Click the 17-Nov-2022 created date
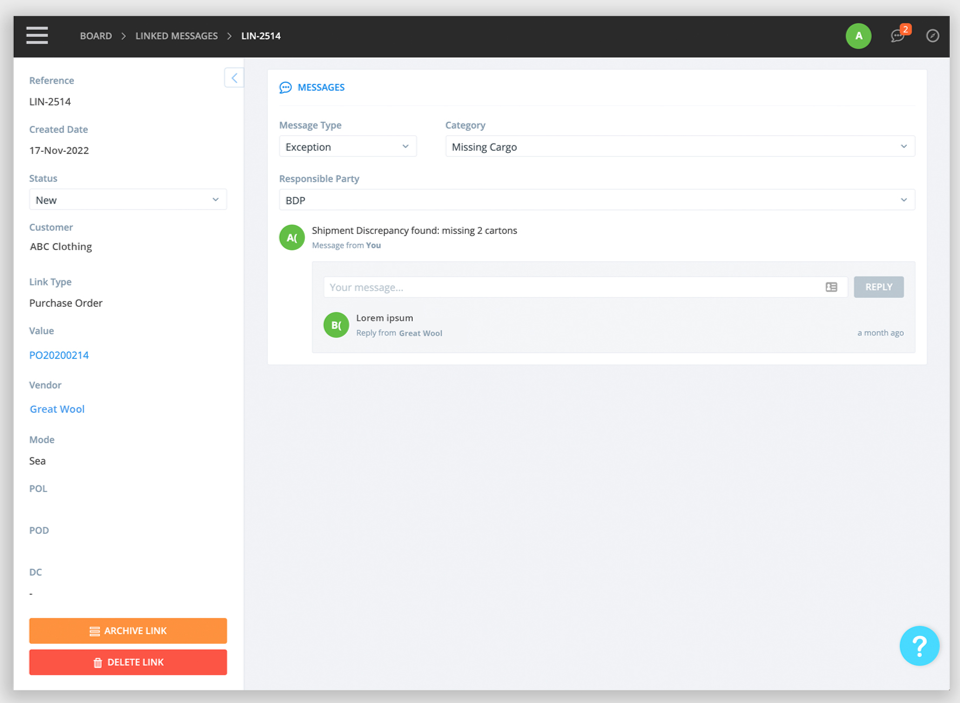The width and height of the screenshot is (960, 703). [x=59, y=151]
